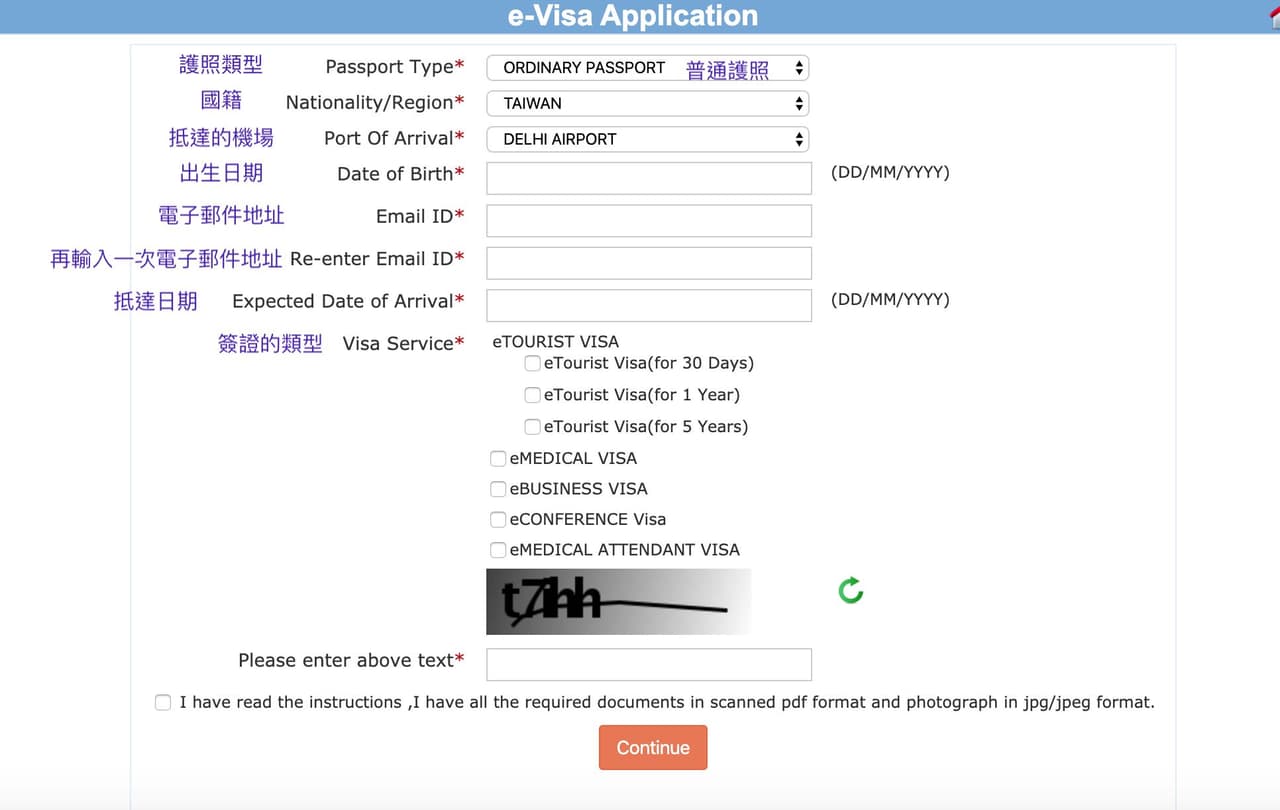Screen dimensions: 1280x810
Task: Select the eCONFERENCE Visa checkbox
Action: tap(498, 520)
